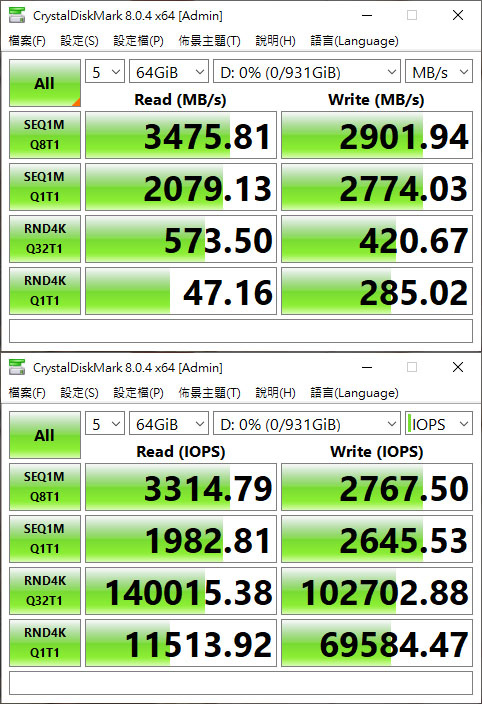
Task: Start the RND4K Q1T1 test in the top window
Action: pyautogui.click(x=45, y=291)
